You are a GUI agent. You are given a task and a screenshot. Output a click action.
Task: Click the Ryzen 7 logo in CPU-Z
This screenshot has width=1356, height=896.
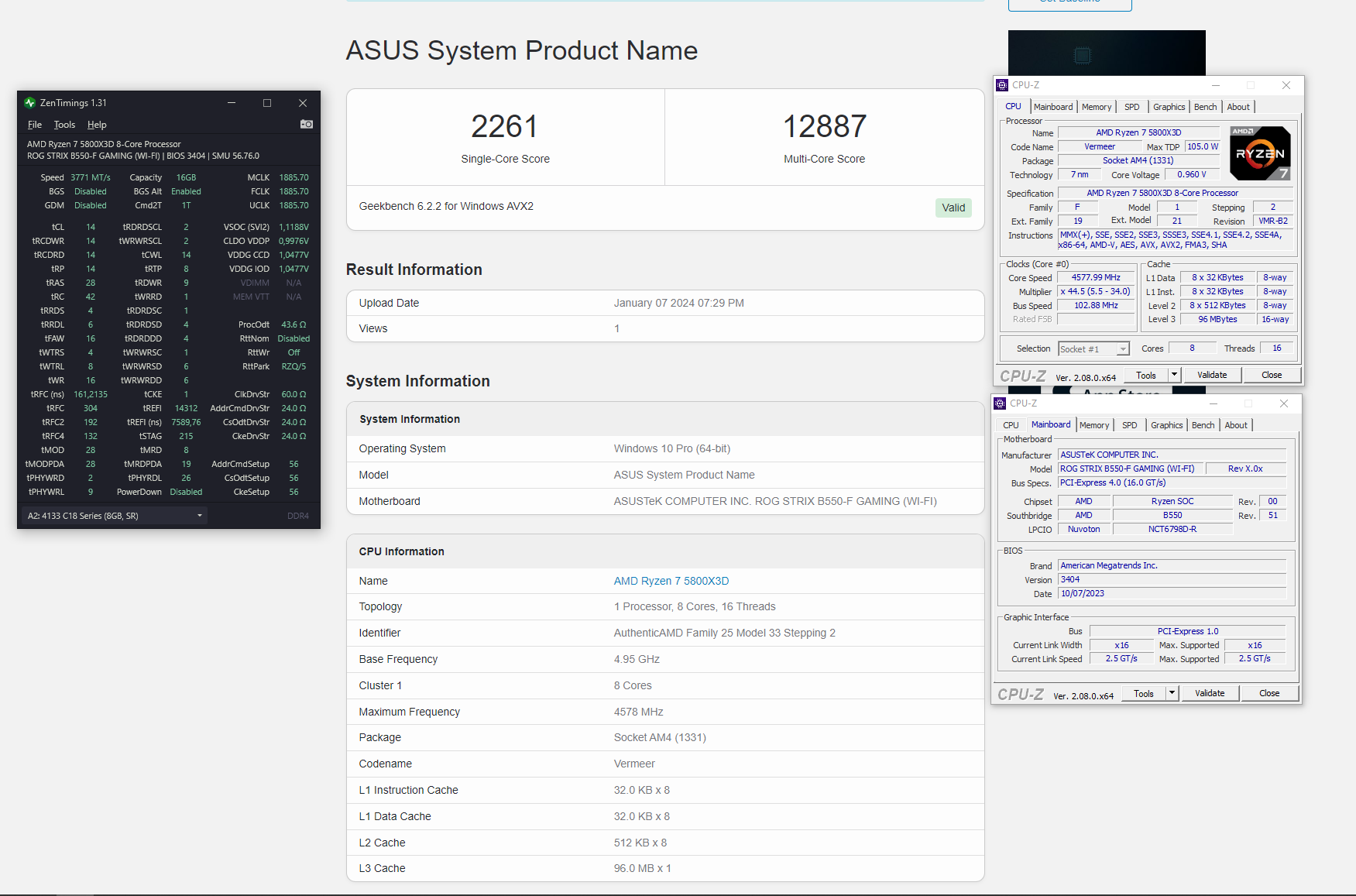click(x=1260, y=153)
